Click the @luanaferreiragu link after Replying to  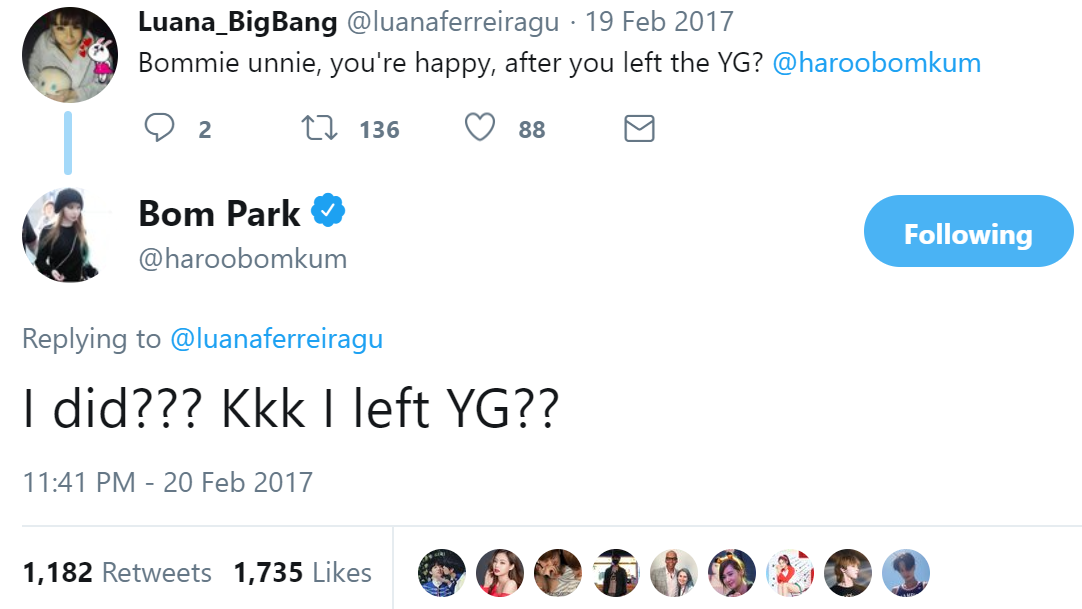(277, 339)
